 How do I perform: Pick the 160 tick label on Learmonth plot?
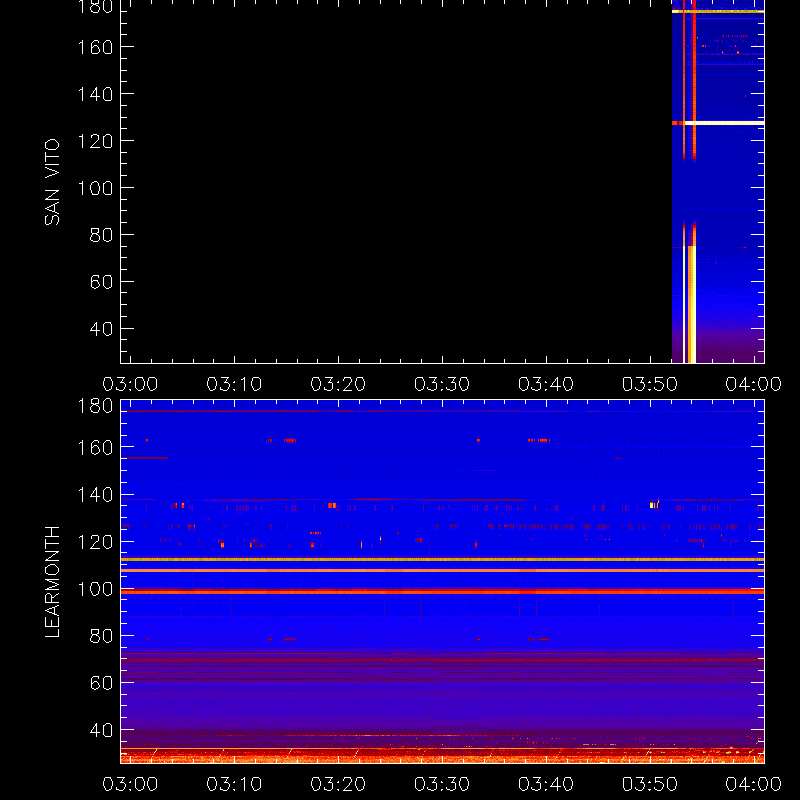coord(95,448)
